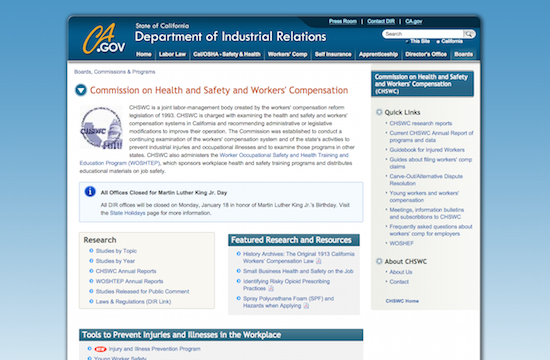Screen dimensions: 550x360
Task: Open History Archives 1913 Compensation Law link
Action: click(299, 258)
